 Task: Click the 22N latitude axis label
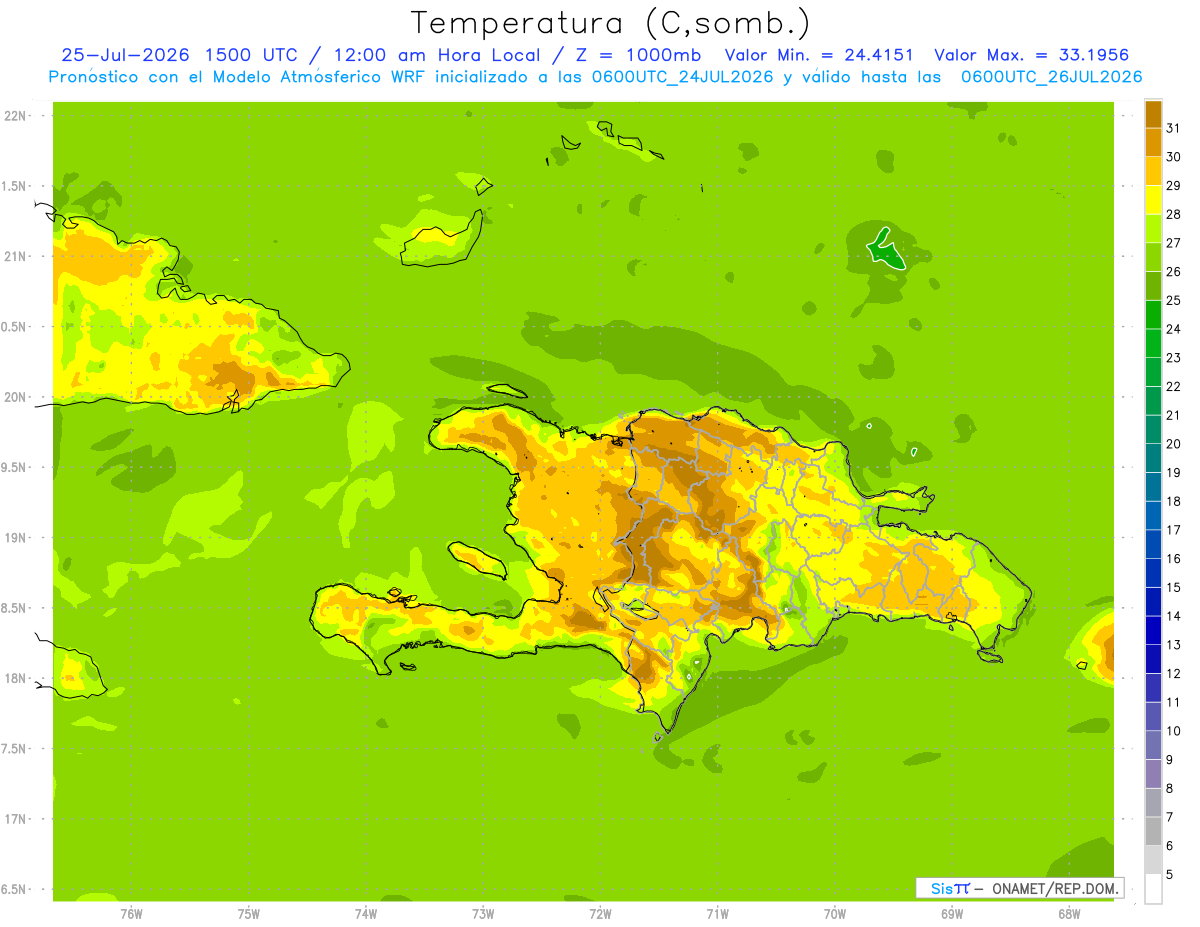(x=16, y=116)
